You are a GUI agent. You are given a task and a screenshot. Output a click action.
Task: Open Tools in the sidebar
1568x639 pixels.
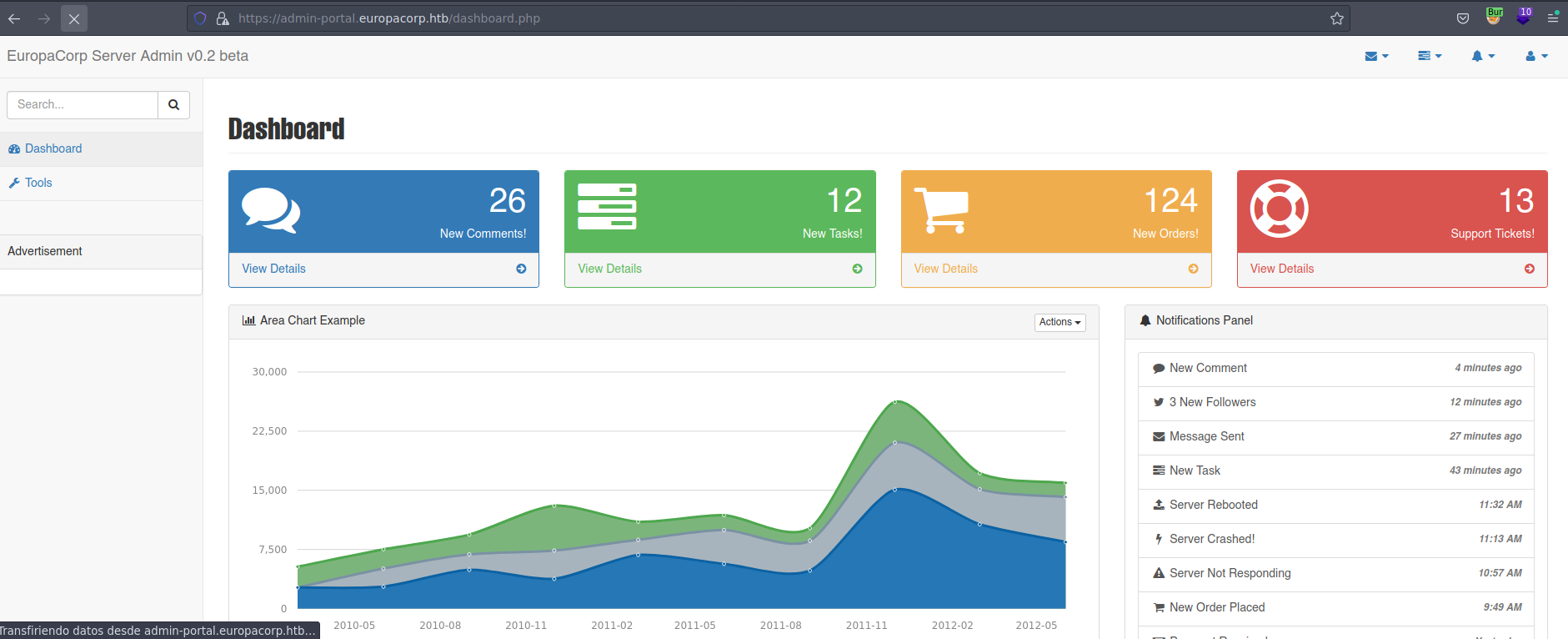[x=101, y=183]
